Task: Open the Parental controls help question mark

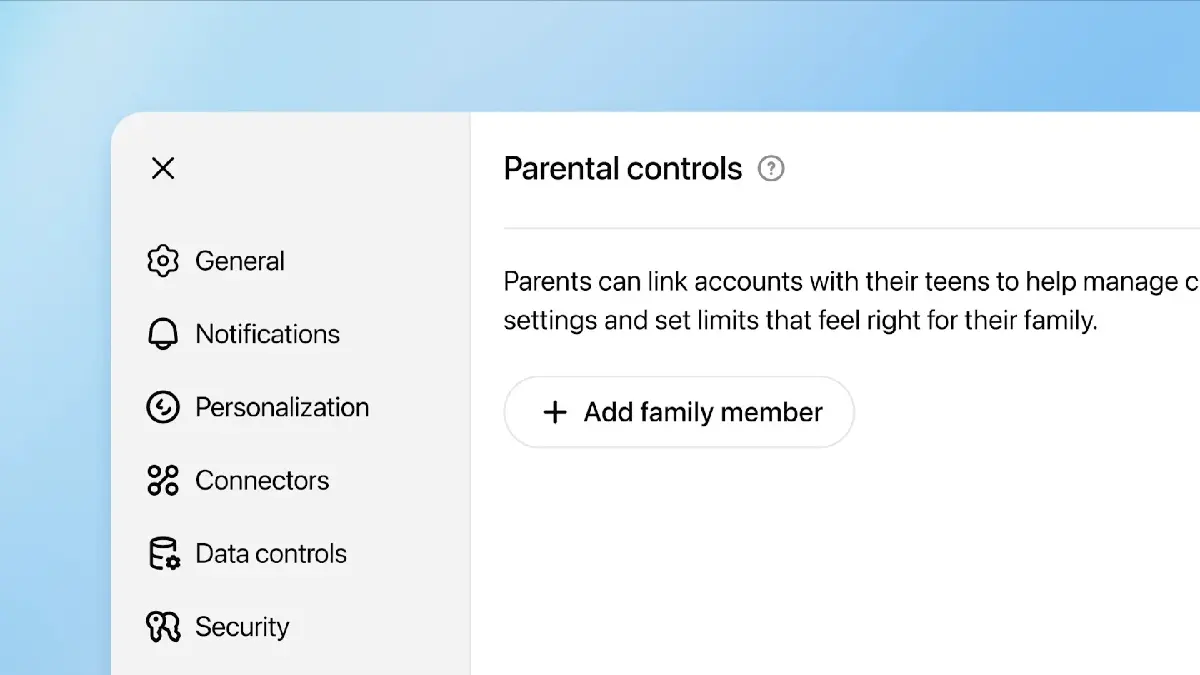Action: point(771,169)
